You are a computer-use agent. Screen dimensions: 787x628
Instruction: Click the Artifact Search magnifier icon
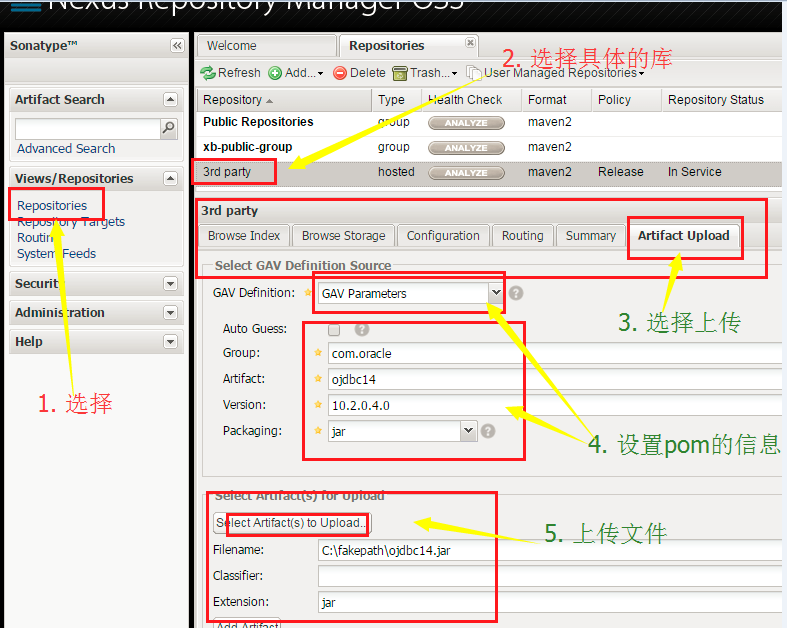click(169, 129)
